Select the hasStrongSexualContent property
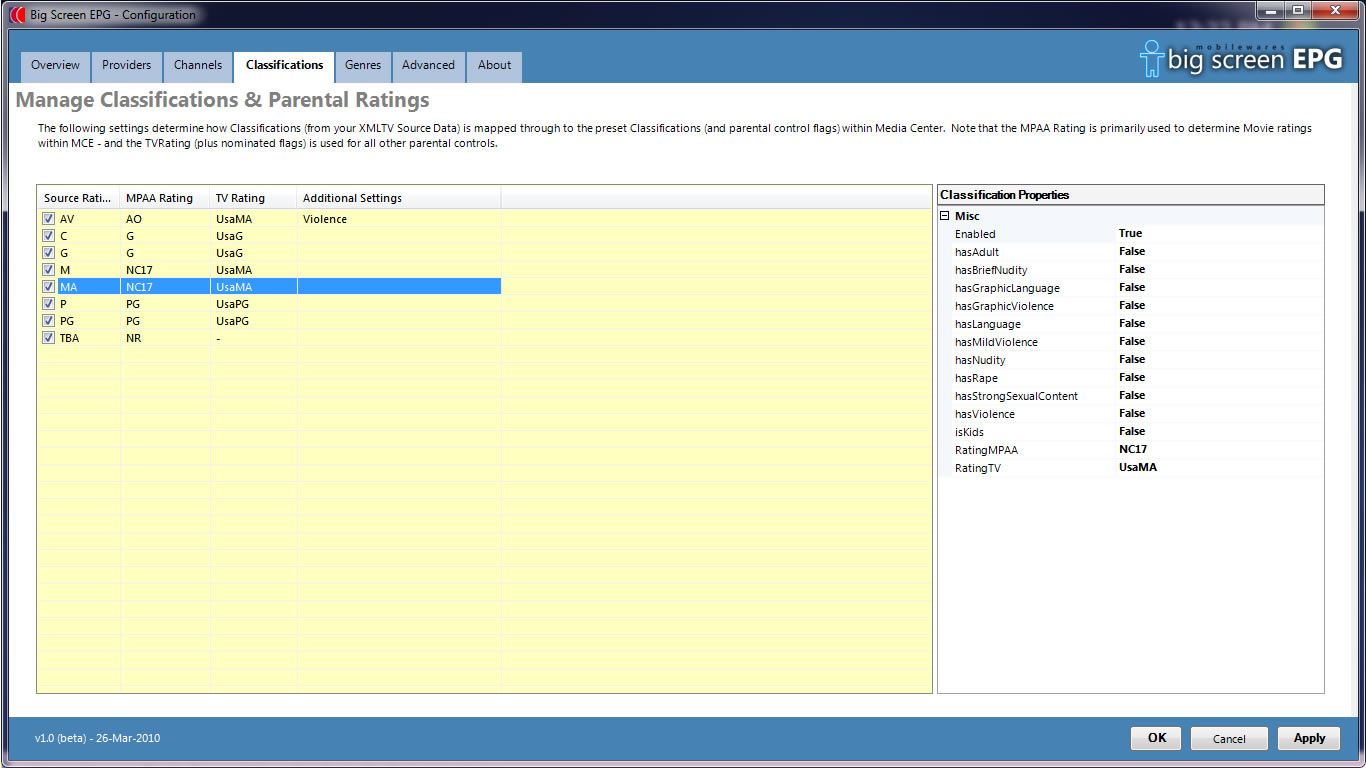Screen dimensions: 1366x768 [1130, 396]
